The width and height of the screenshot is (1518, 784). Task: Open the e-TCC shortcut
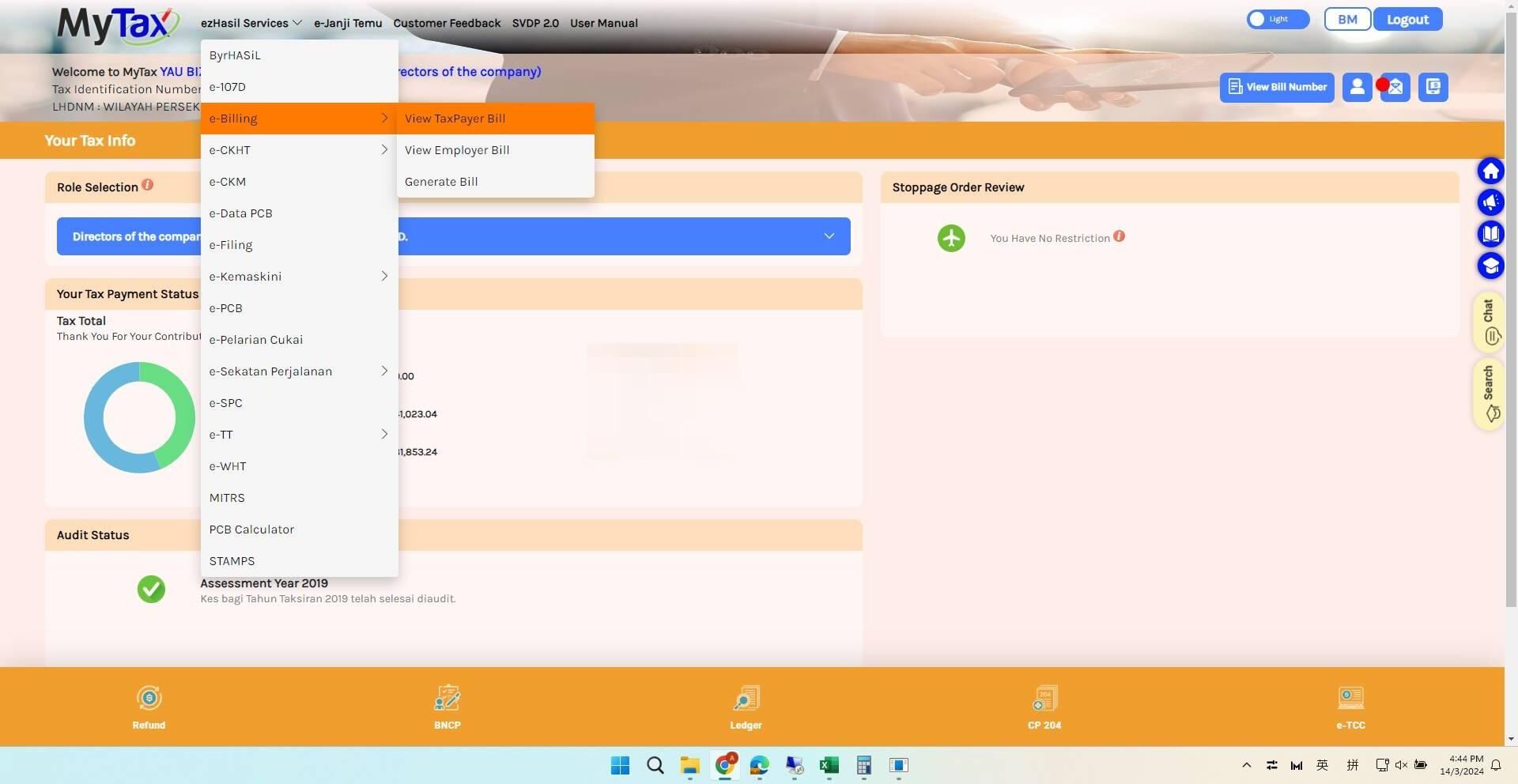coord(1350,707)
